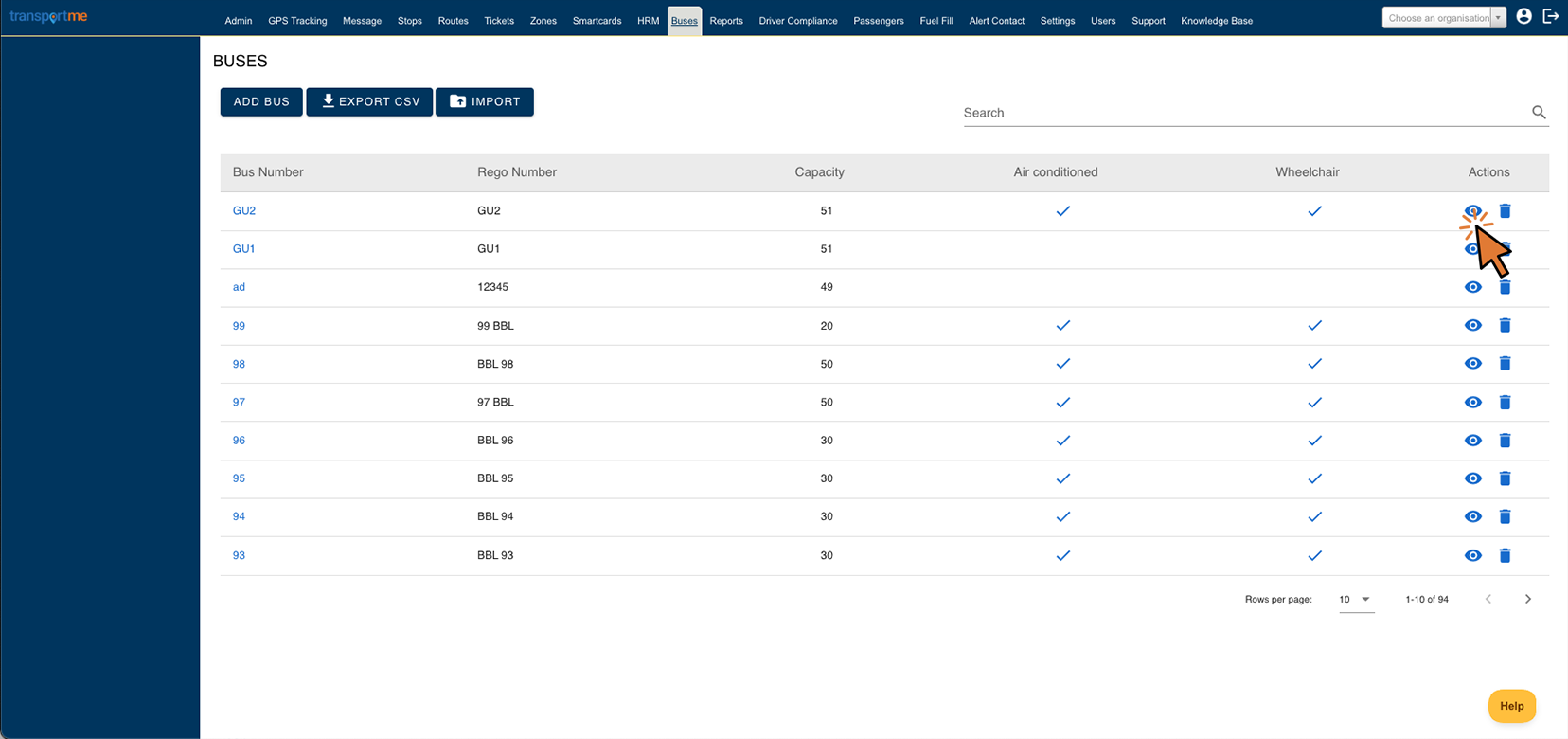
Task: Delete bus GU2 with trash icon
Action: [x=1505, y=211]
